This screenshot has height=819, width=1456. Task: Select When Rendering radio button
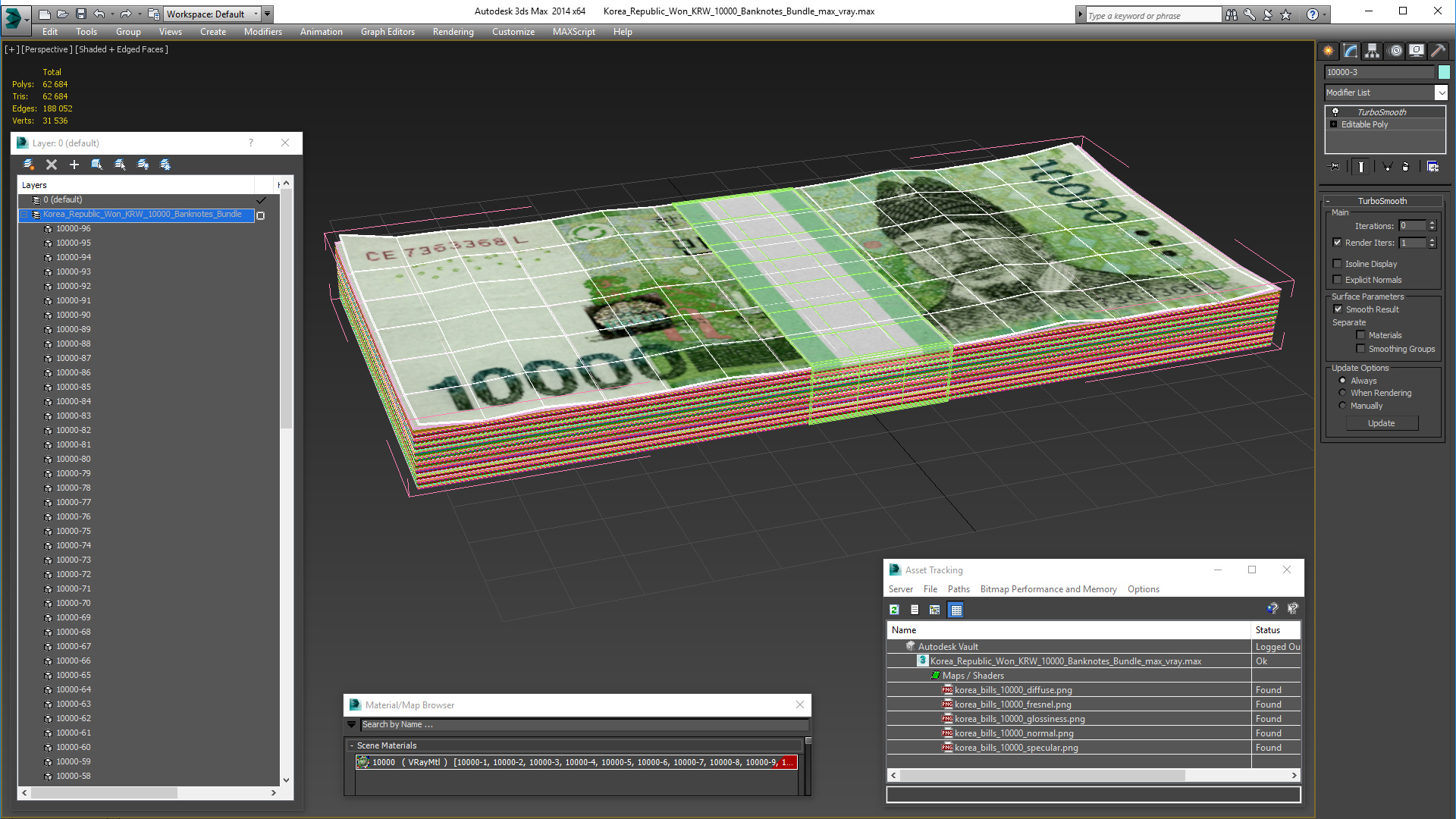tap(1342, 393)
